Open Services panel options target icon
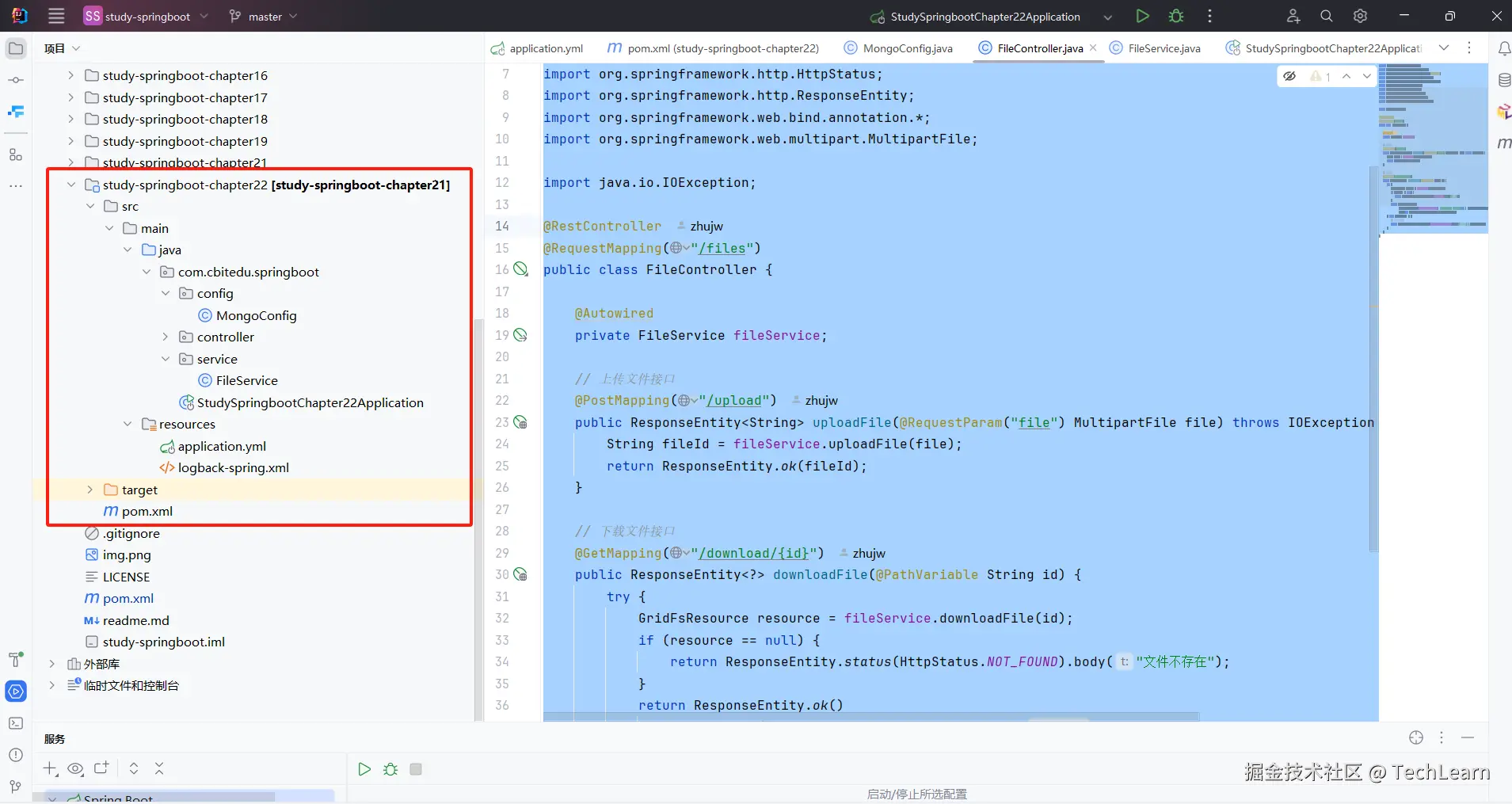Screen dimensions: 1512x804 (1416, 737)
